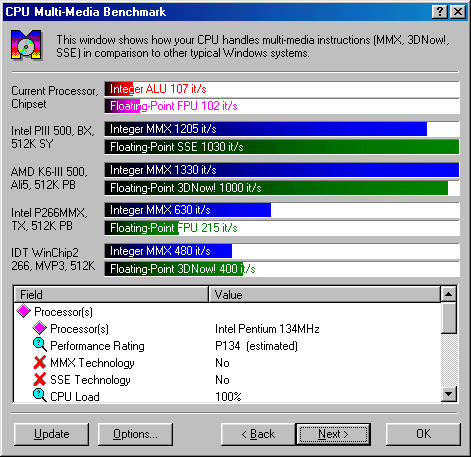Click the Integer MMX 1330 it/s bar

pyautogui.click(x=282, y=170)
